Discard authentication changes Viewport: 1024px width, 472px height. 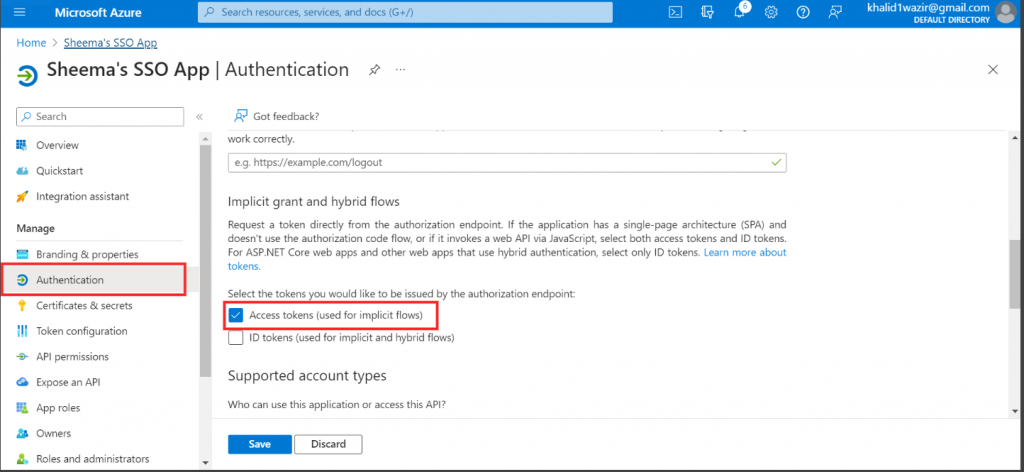[328, 445]
